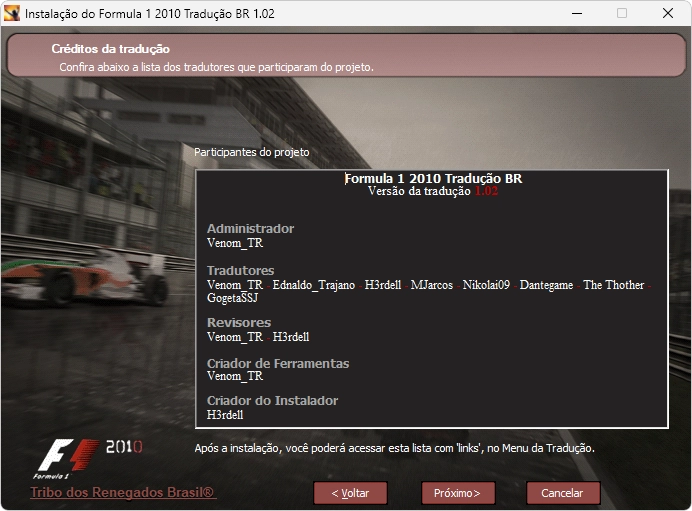Click the red 1.02 version number

click(485, 191)
